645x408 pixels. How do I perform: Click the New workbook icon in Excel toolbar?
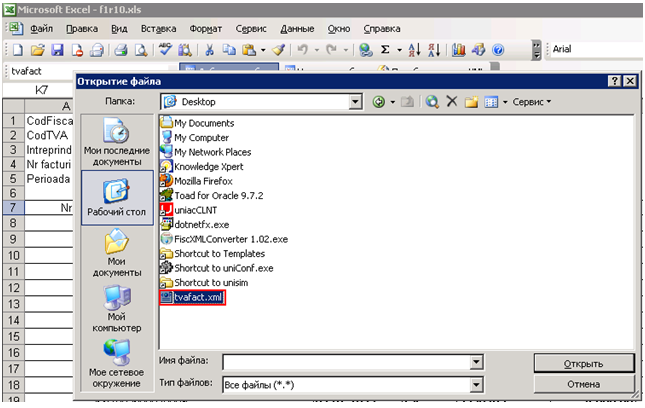coord(18,50)
